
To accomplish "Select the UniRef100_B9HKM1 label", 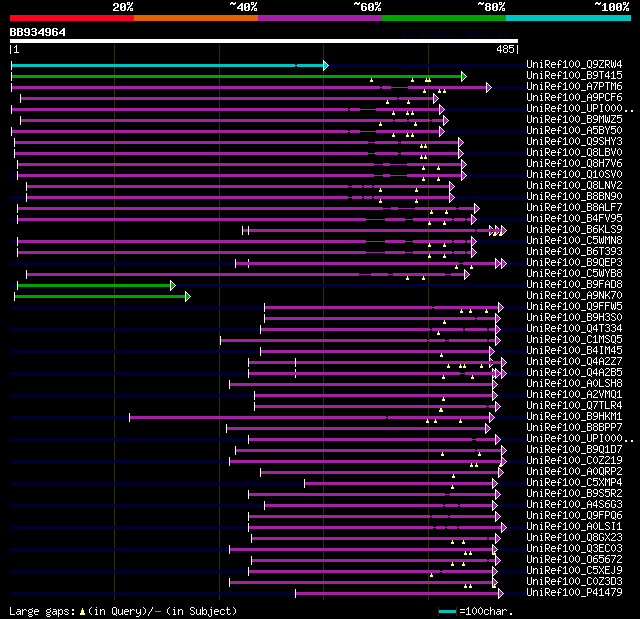I will pyautogui.click(x=574, y=417).
